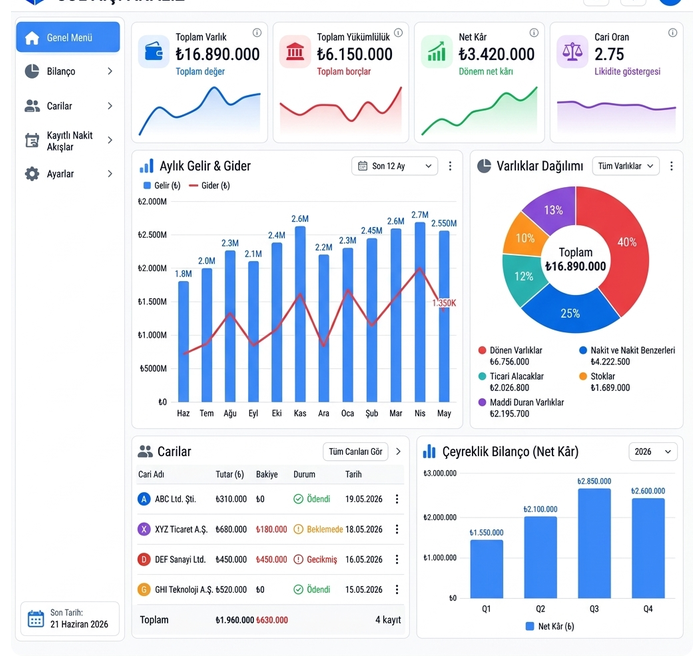The image size is (694, 658).
Task: Click the ₺630.000 total balance value
Action: [x=272, y=620]
